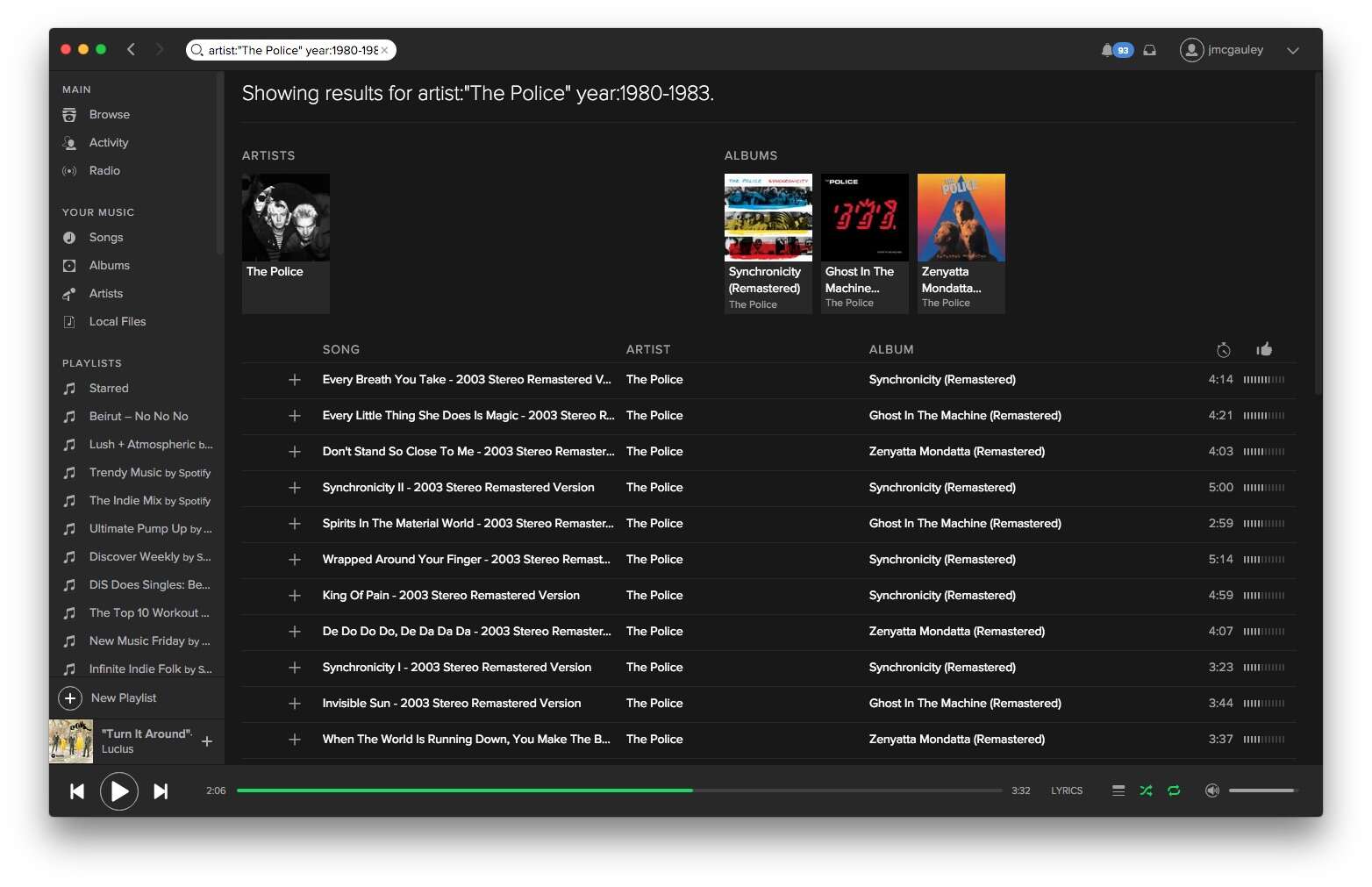Screen dimensions: 1372x887
Task: Add Every Little Thing She Does Is Magic
Action: click(295, 416)
